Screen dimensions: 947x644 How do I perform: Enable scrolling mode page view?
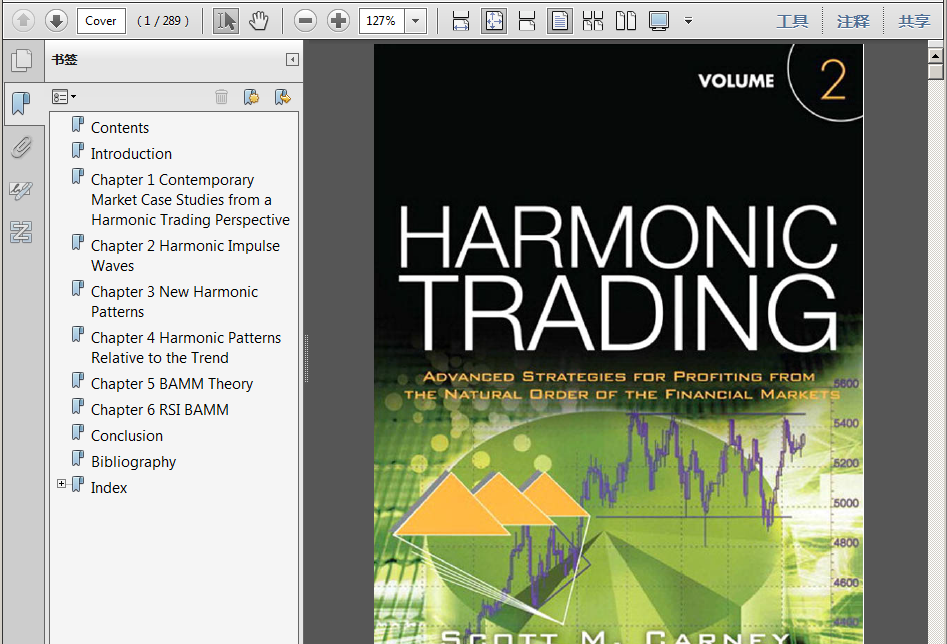coord(527,21)
